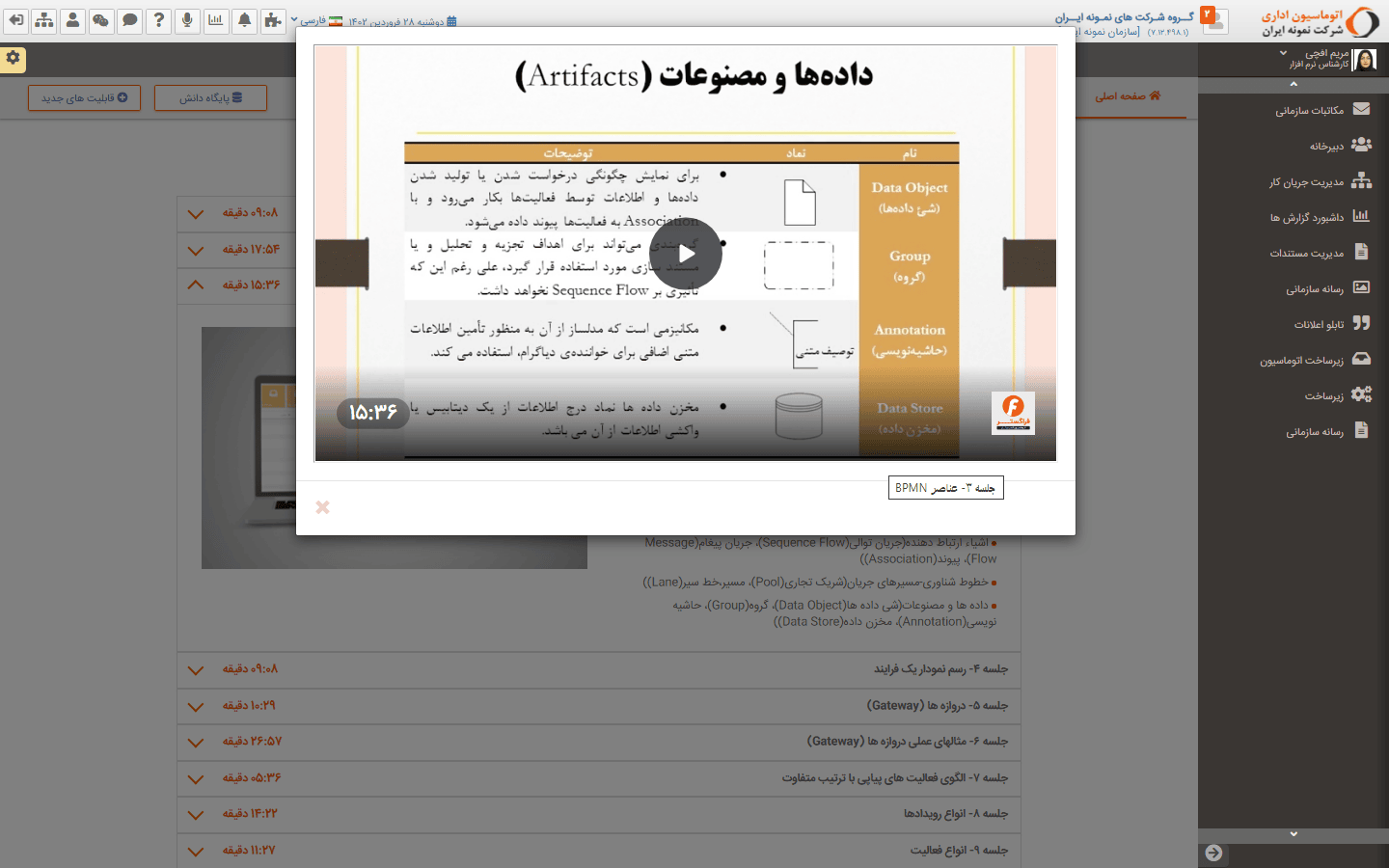Close the video popup with the X

point(322,507)
